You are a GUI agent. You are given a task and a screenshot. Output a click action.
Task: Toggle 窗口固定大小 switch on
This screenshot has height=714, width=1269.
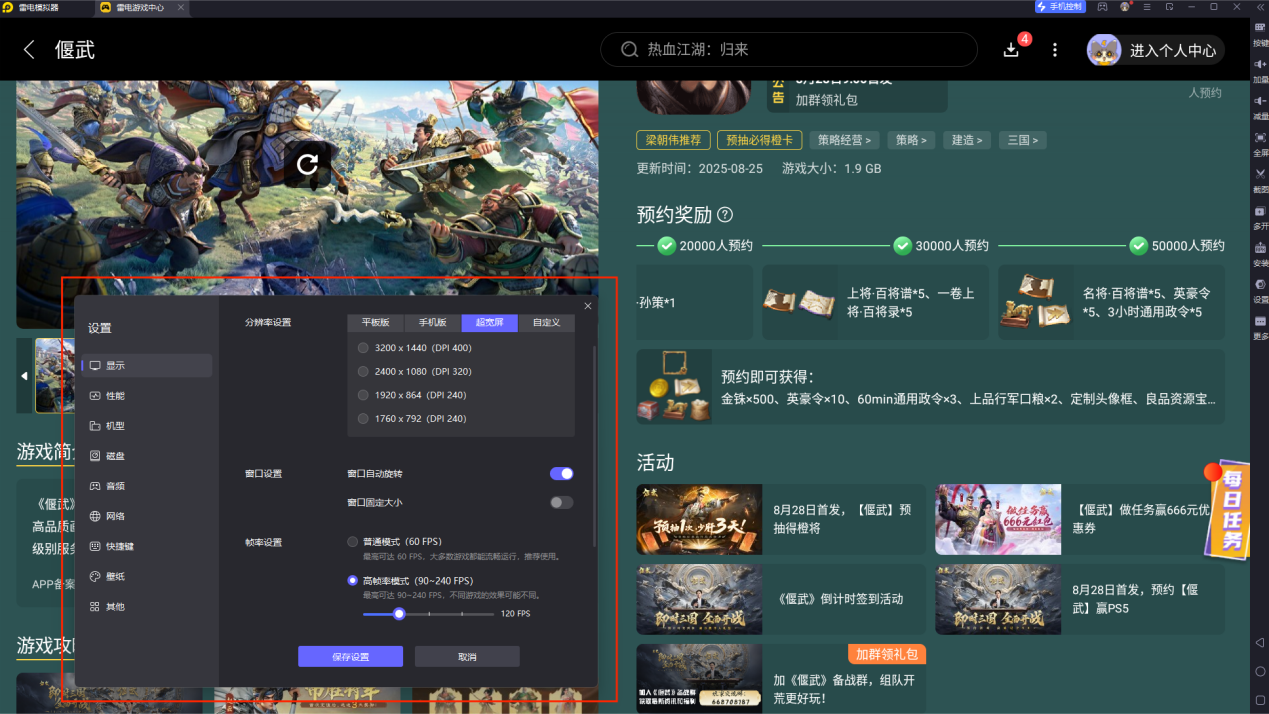[x=561, y=502]
